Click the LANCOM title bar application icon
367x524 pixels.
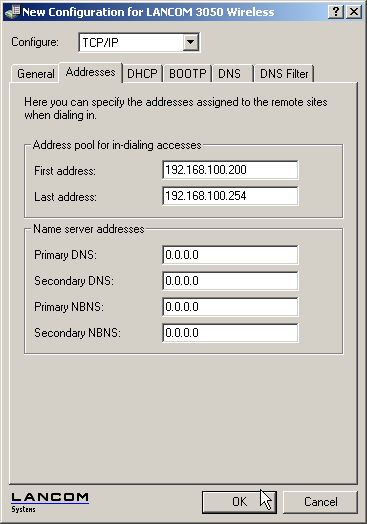pos(12,12)
